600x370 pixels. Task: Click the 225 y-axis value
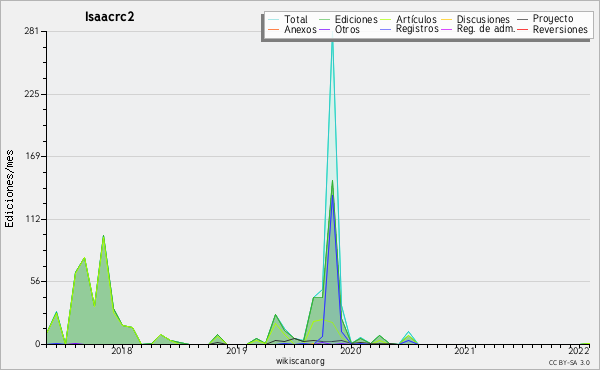coord(32,94)
